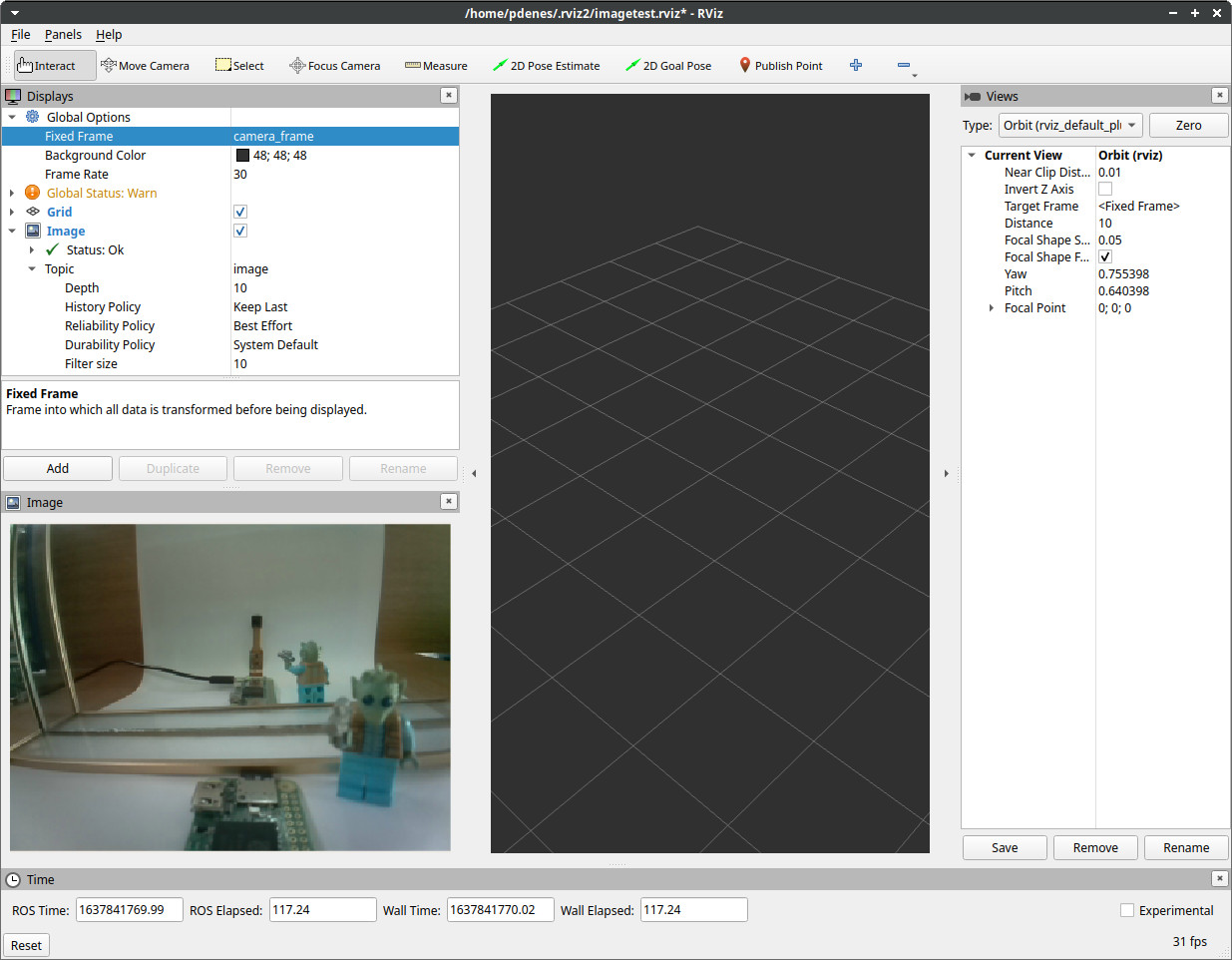Click the plus icon to add a tool
The height and width of the screenshot is (960, 1232).
click(x=856, y=65)
